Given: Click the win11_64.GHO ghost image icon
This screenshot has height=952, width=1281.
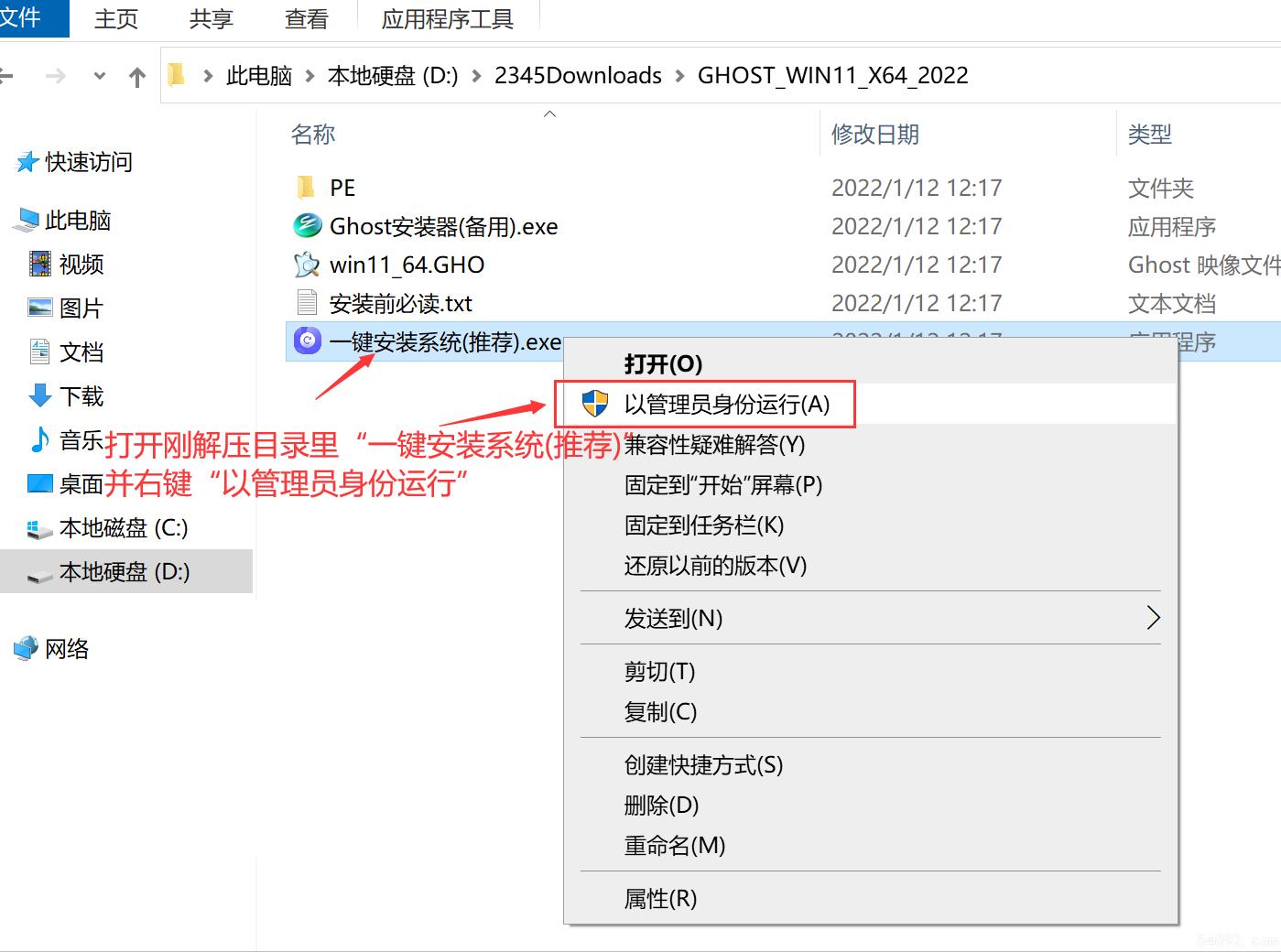Looking at the screenshot, I should pyautogui.click(x=307, y=264).
